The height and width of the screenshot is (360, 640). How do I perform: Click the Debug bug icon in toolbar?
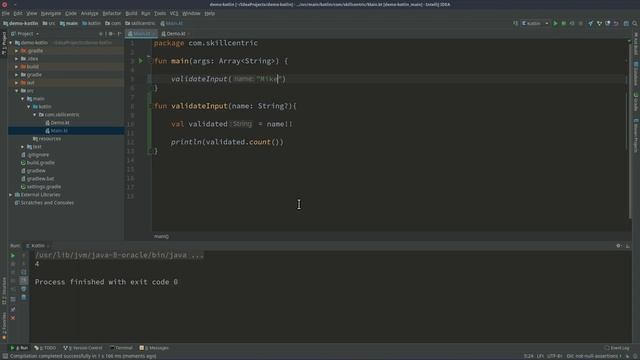coord(564,24)
